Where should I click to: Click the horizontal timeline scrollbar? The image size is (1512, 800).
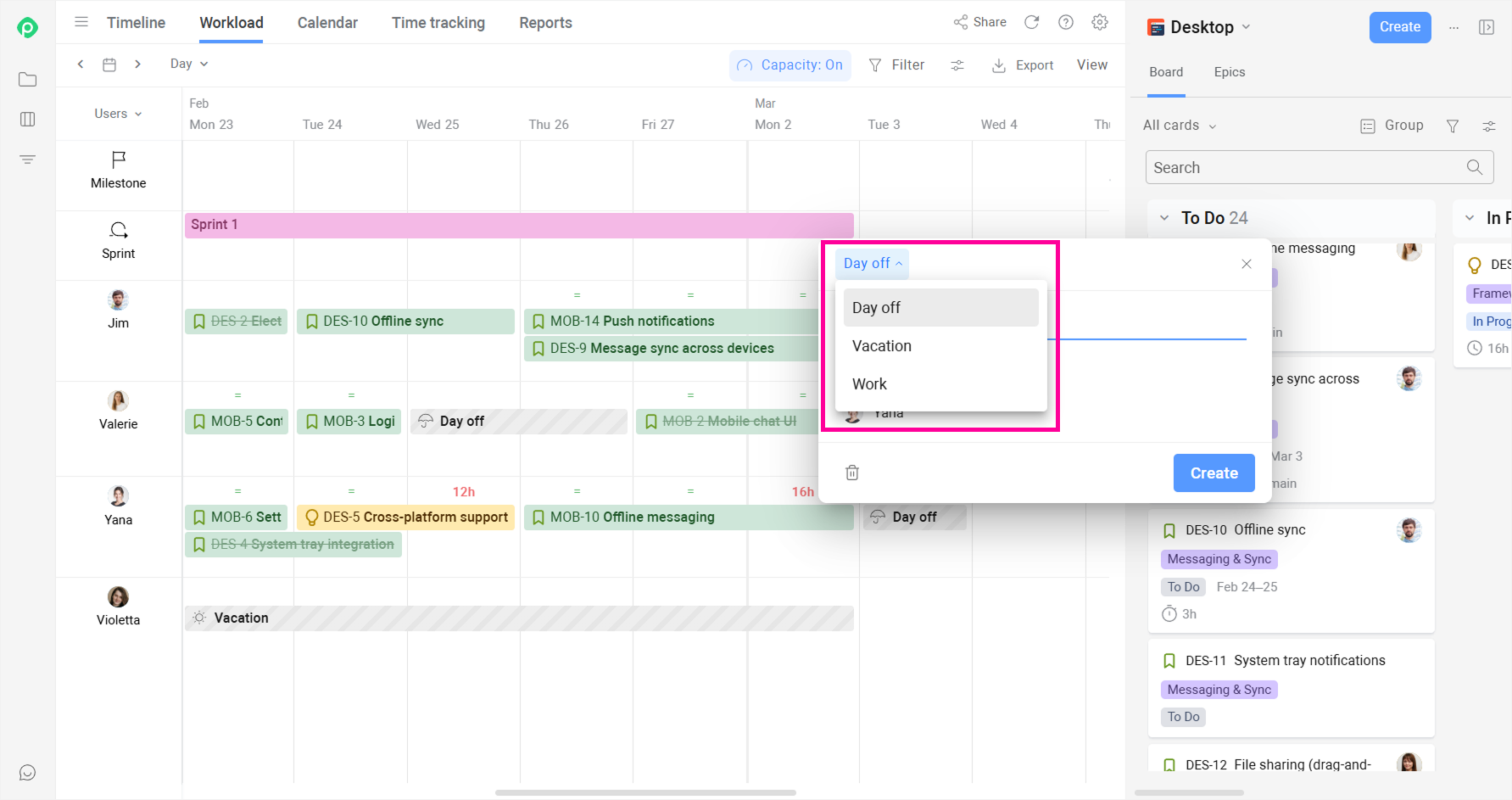click(x=645, y=792)
